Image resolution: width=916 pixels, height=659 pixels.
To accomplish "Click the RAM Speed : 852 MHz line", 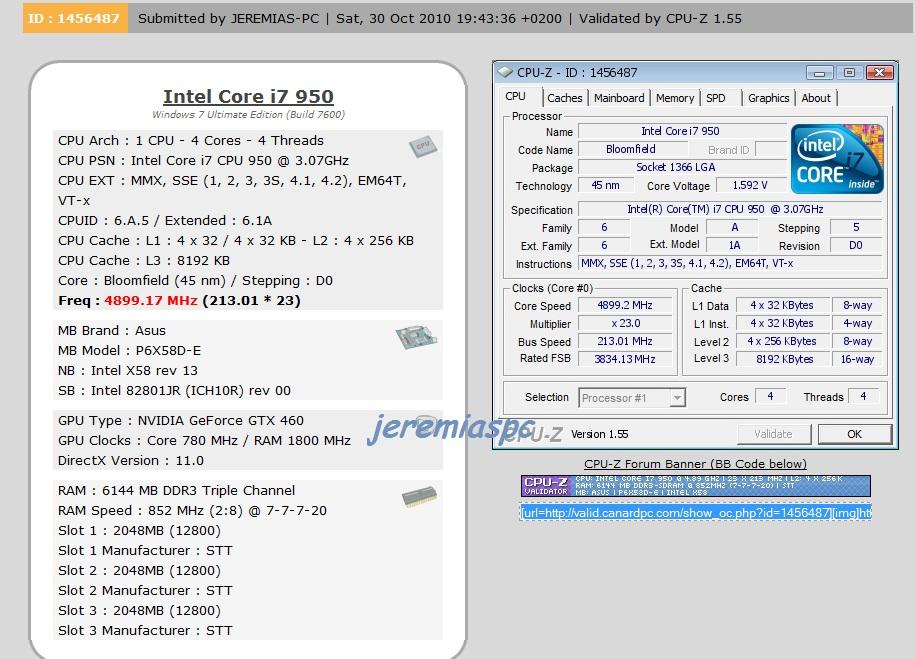I will pos(192,511).
